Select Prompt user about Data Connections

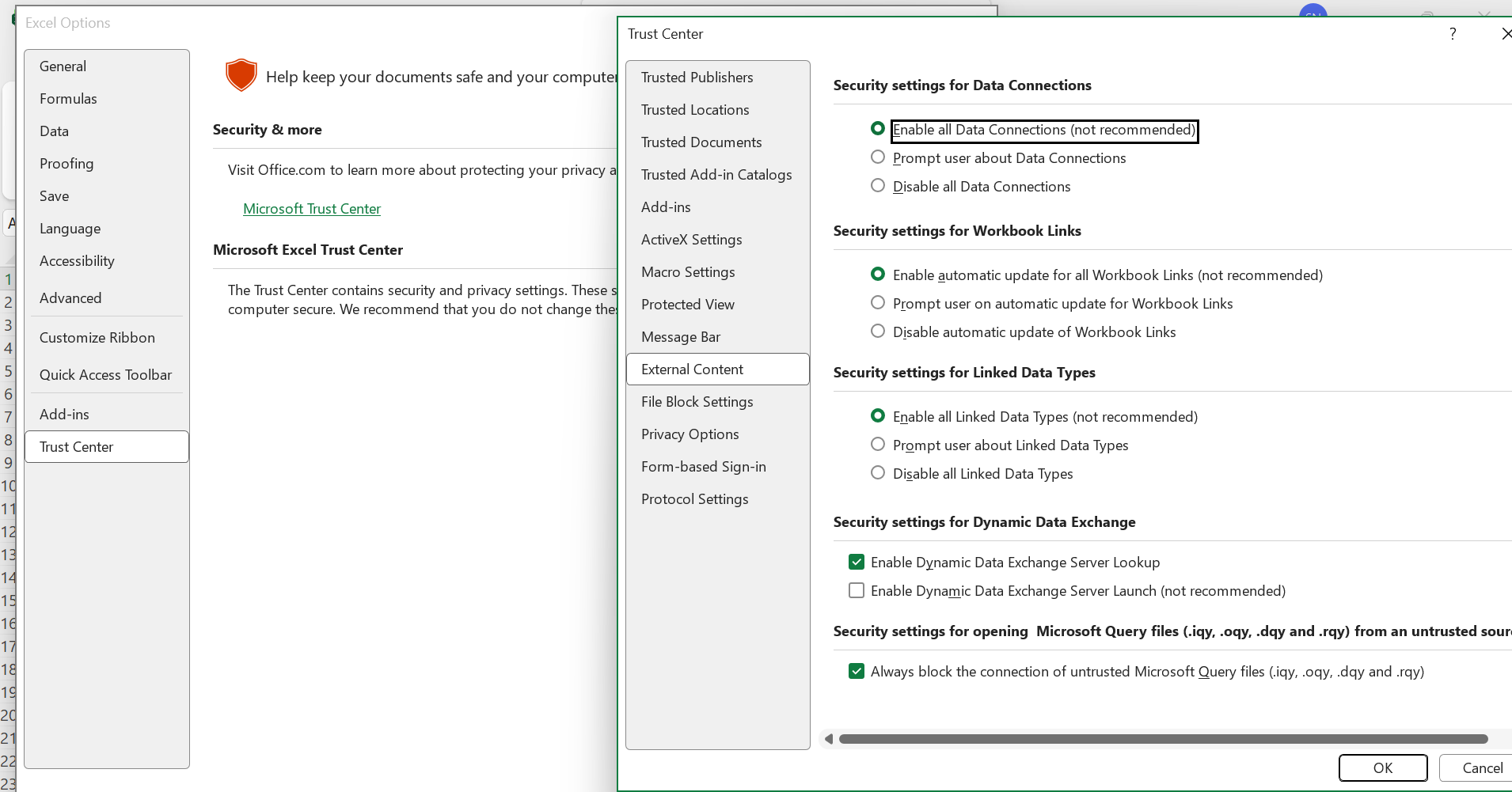tap(878, 157)
